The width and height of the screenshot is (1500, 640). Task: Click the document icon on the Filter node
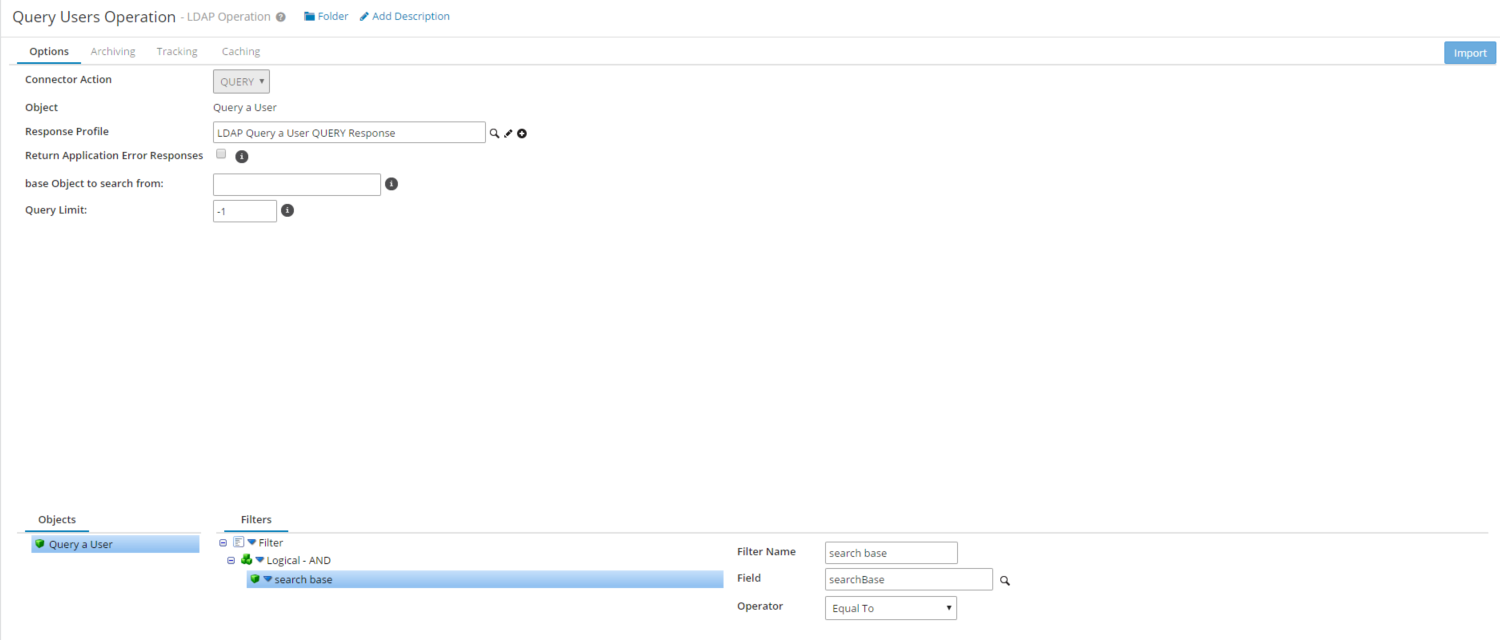click(x=238, y=542)
